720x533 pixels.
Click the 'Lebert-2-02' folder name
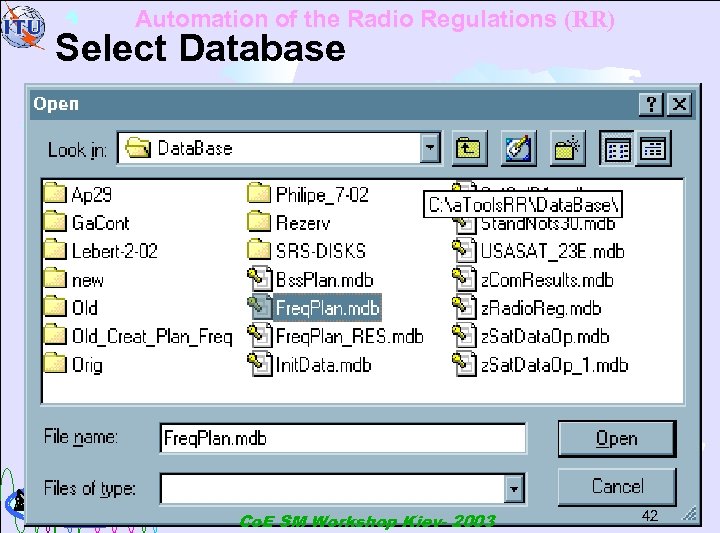(x=115, y=251)
